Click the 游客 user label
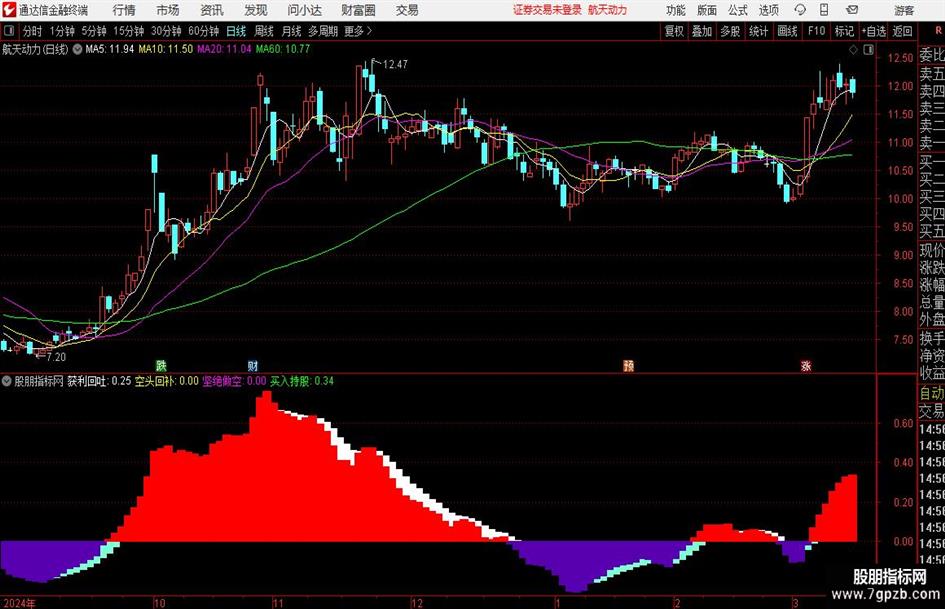The image size is (945, 609). (x=903, y=10)
